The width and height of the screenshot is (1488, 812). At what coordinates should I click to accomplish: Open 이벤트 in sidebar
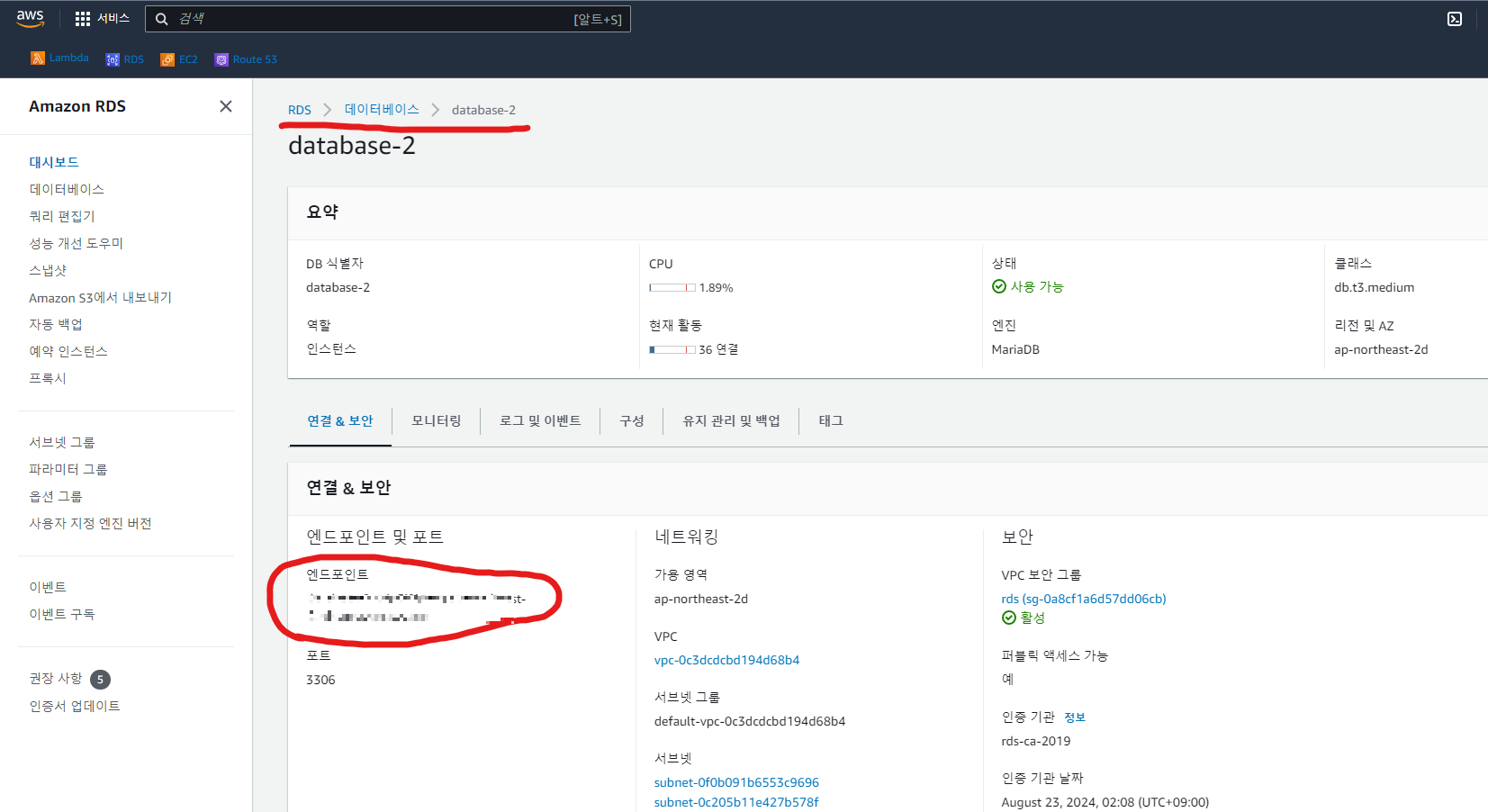click(48, 587)
